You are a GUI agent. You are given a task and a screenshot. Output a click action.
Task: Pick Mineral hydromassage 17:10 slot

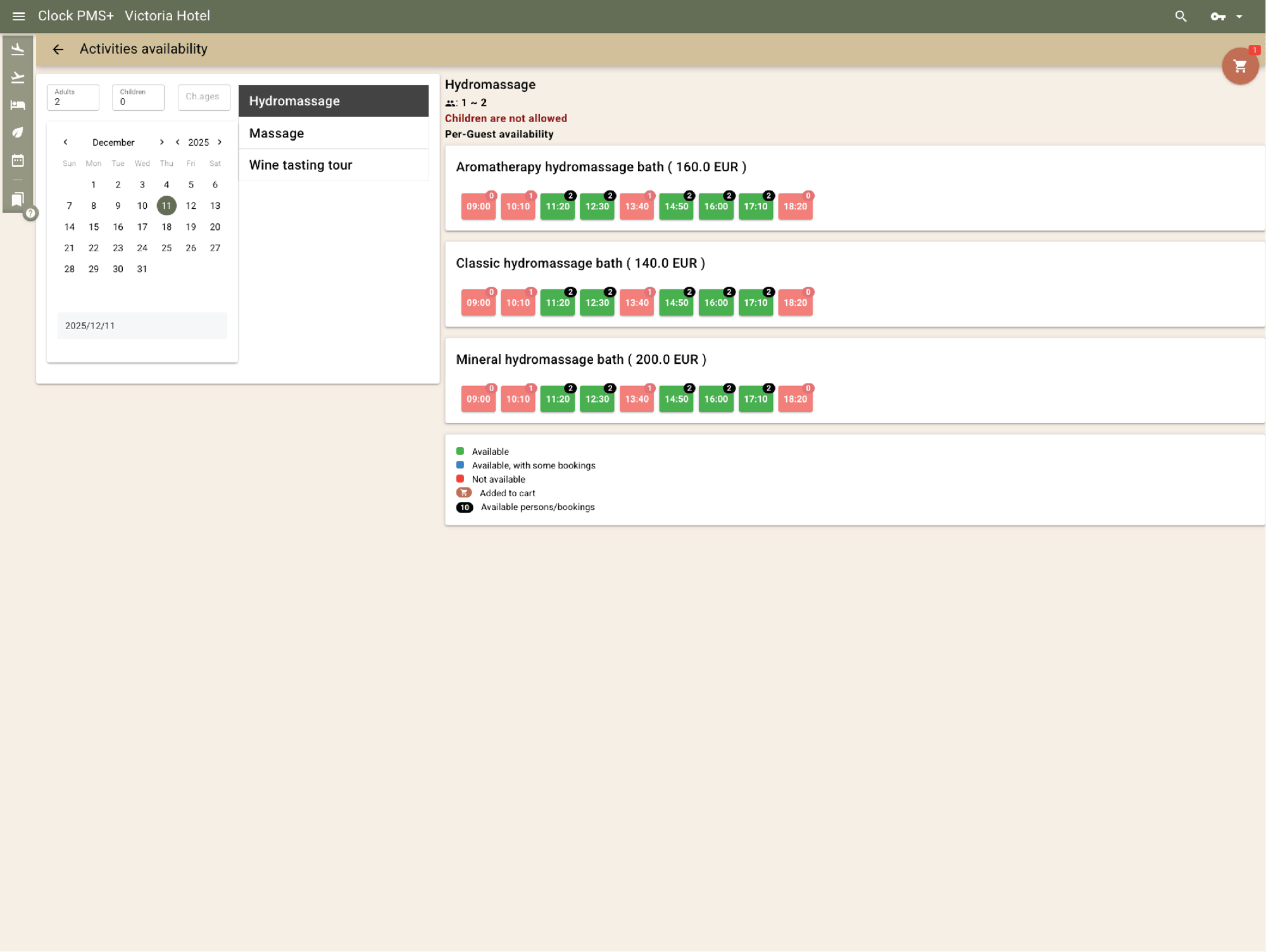point(755,399)
